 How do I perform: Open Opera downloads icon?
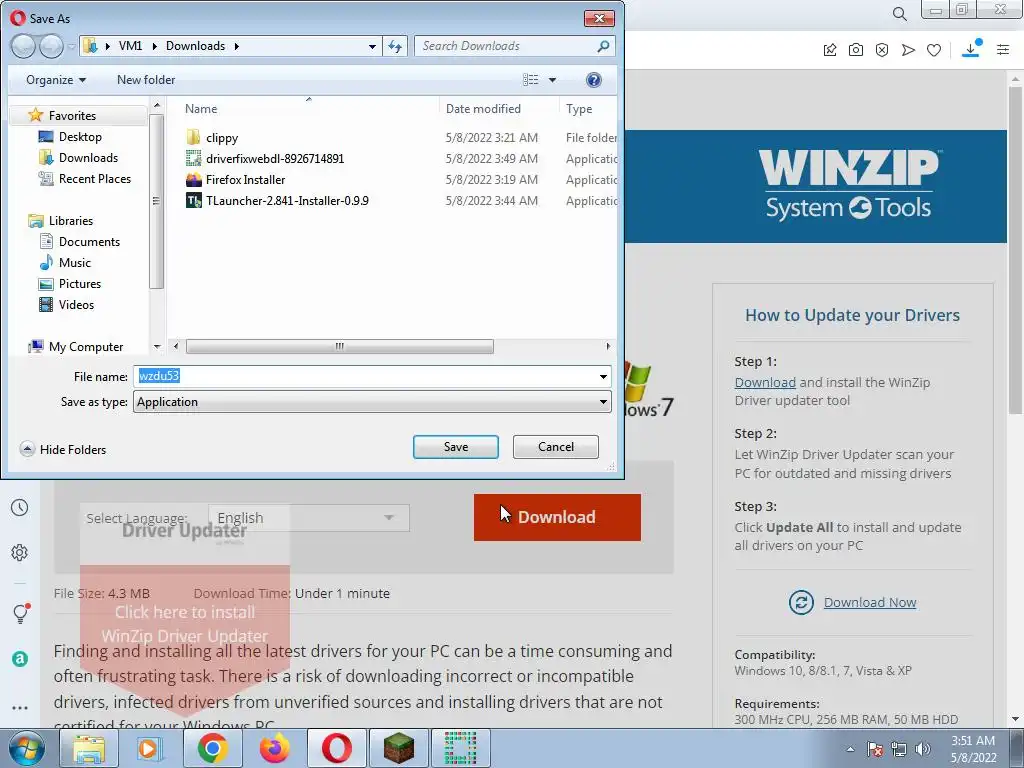pos(971,49)
